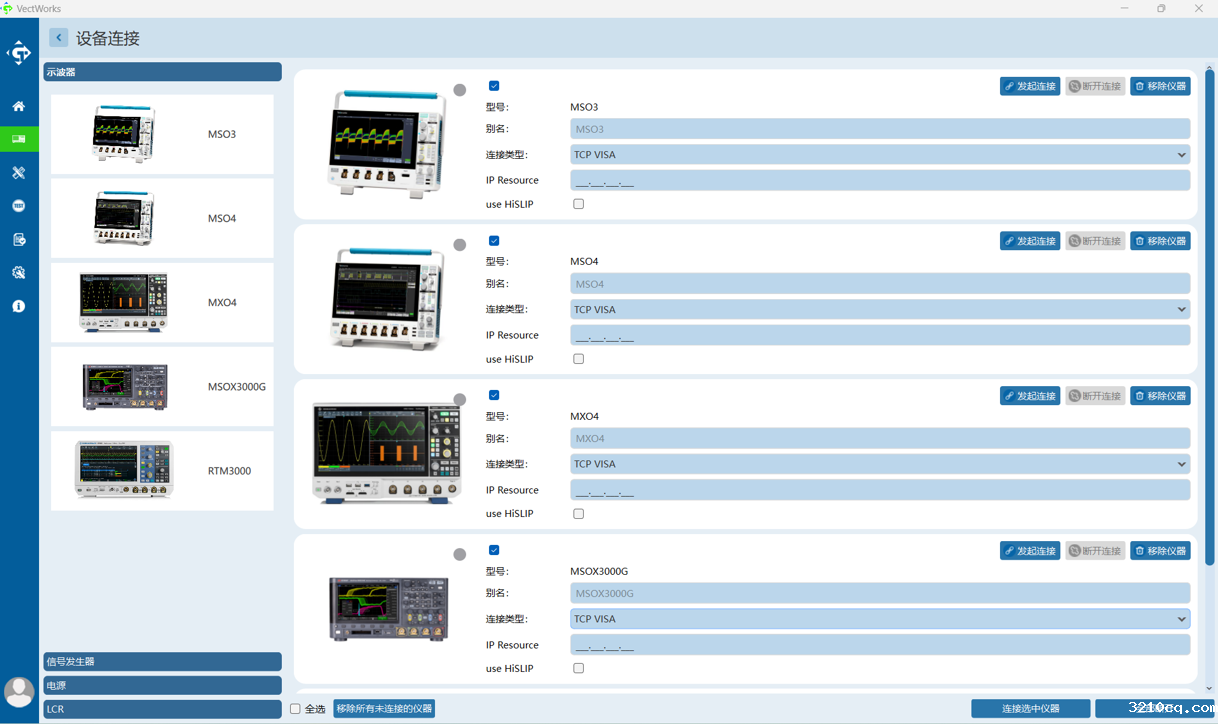This screenshot has width=1219, height=724.
Task: Click the back arrow beside 设备连接
Action: click(59, 38)
